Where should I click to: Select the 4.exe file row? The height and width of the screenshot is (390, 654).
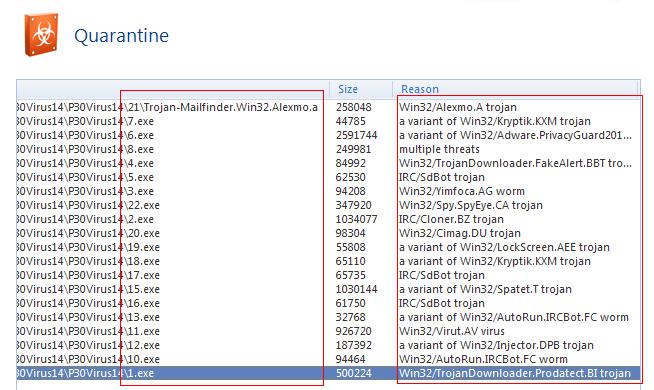tap(328, 163)
